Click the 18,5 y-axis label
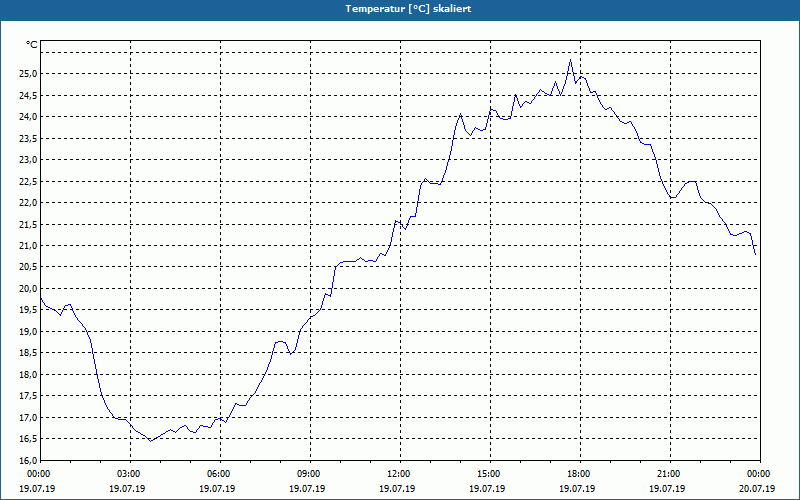 28,353
